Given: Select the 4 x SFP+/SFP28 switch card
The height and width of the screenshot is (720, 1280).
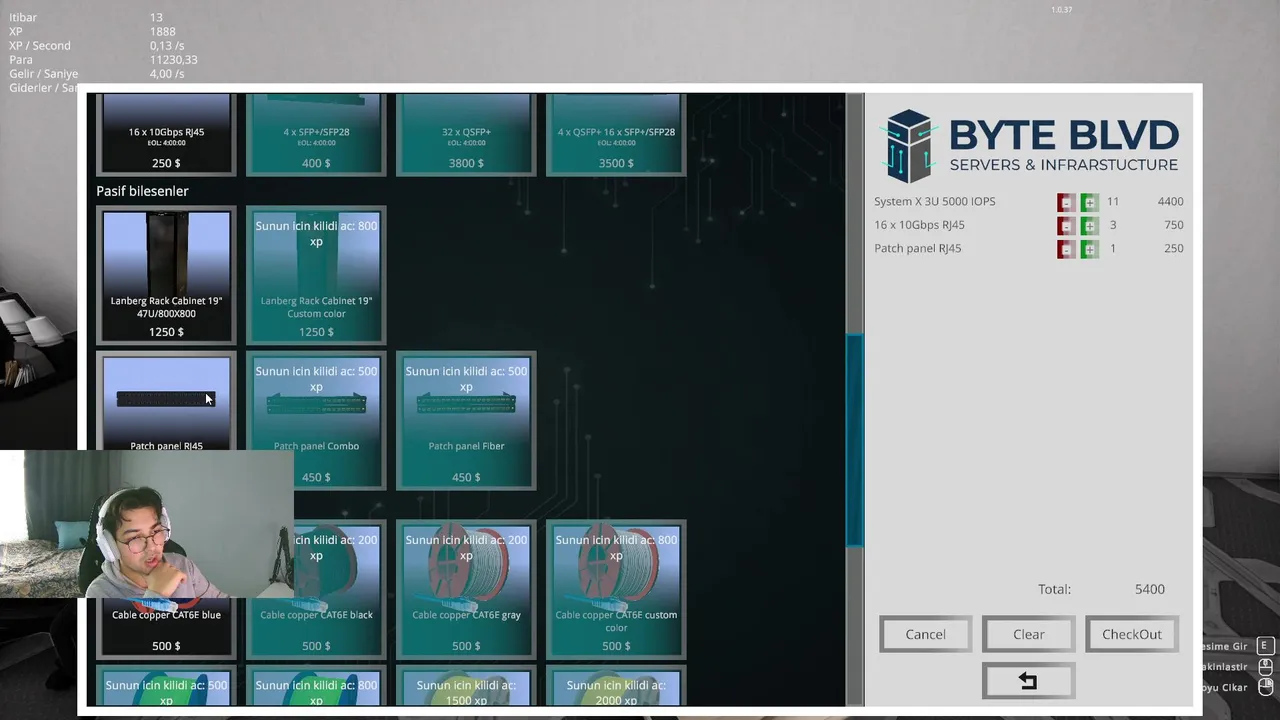Looking at the screenshot, I should click(x=316, y=135).
